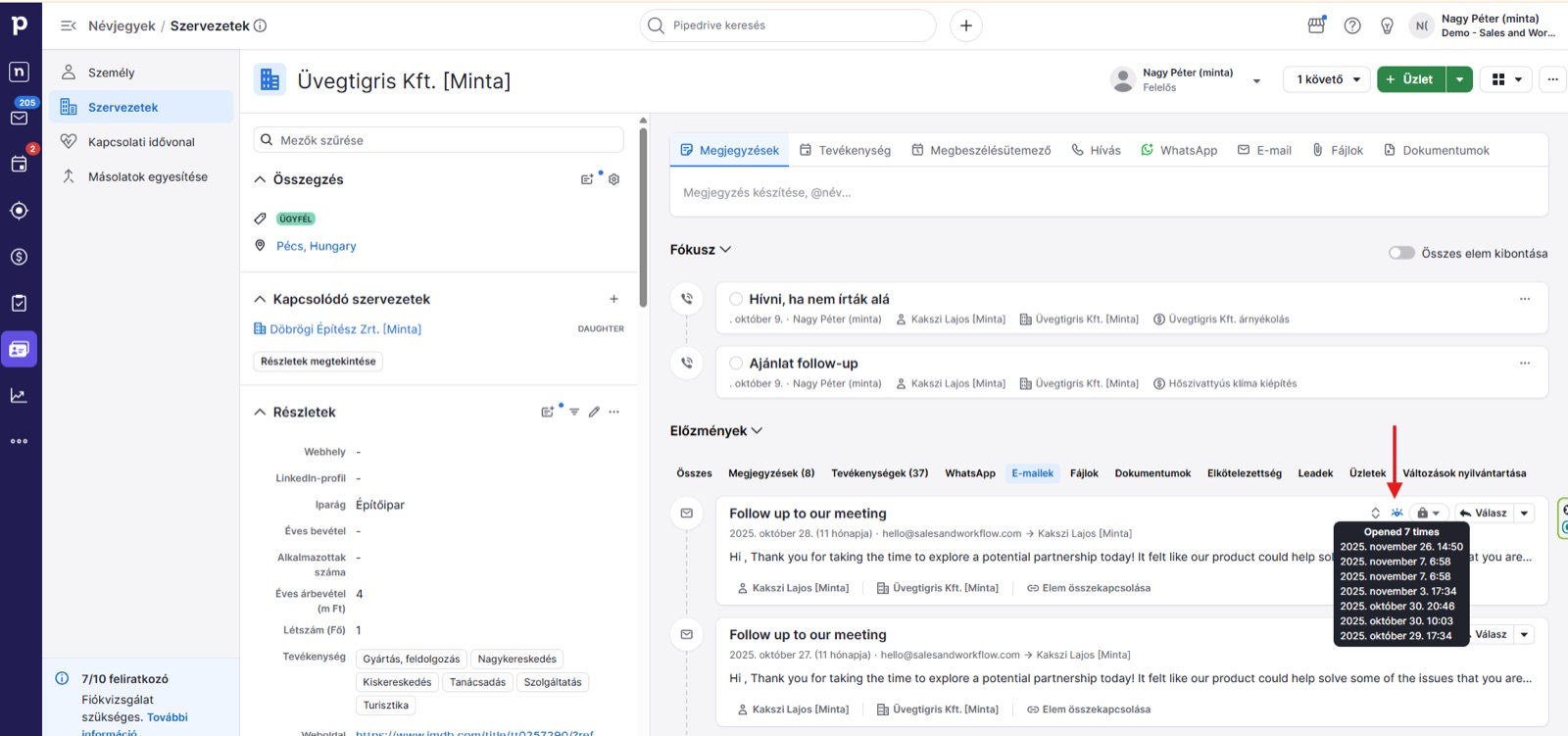Switch to the Tevékenység tab

point(845,150)
